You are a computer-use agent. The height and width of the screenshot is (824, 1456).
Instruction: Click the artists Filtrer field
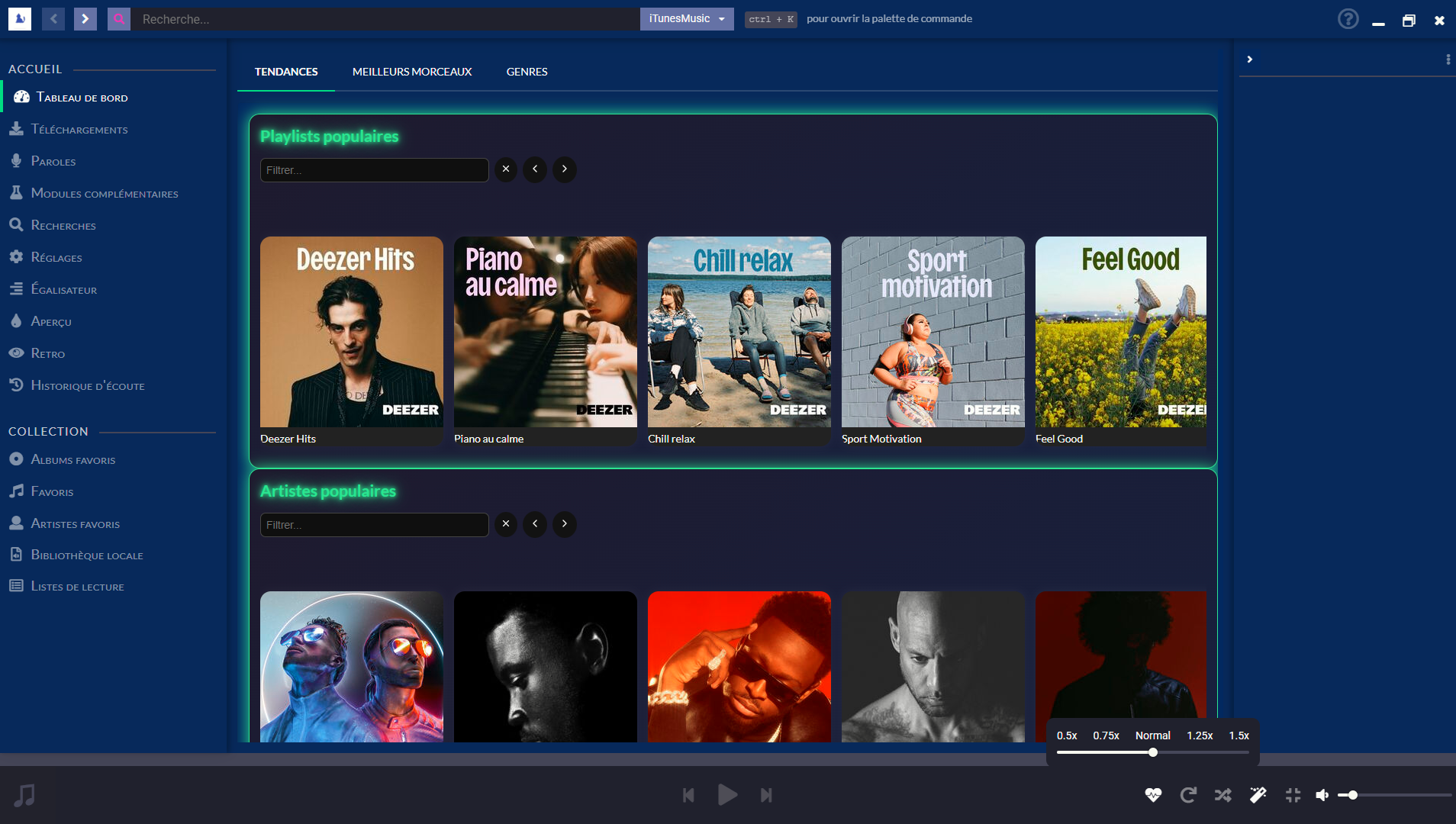point(374,525)
